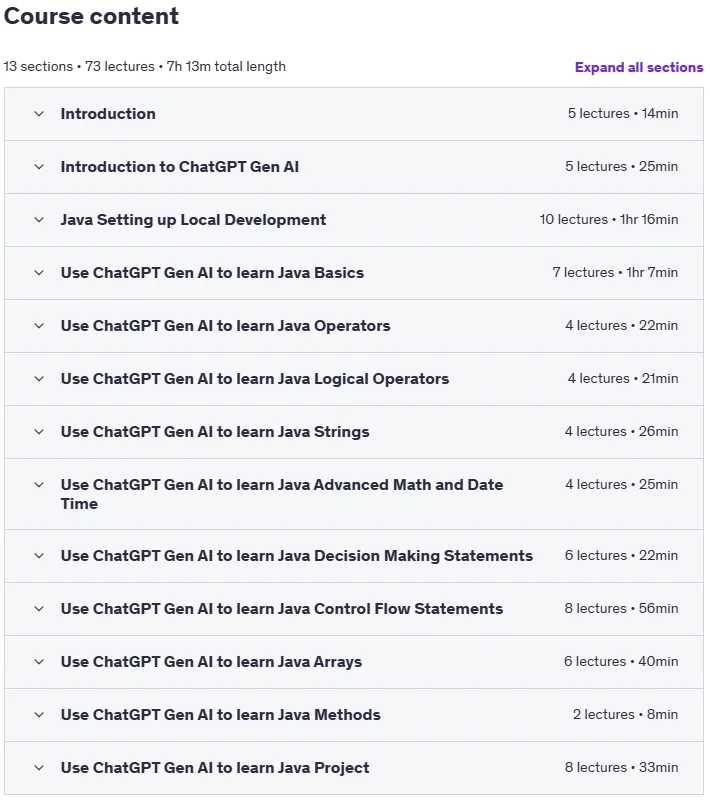Click chevron beside Java Logical Operators
Screen dimensions: 710x800
39,379
